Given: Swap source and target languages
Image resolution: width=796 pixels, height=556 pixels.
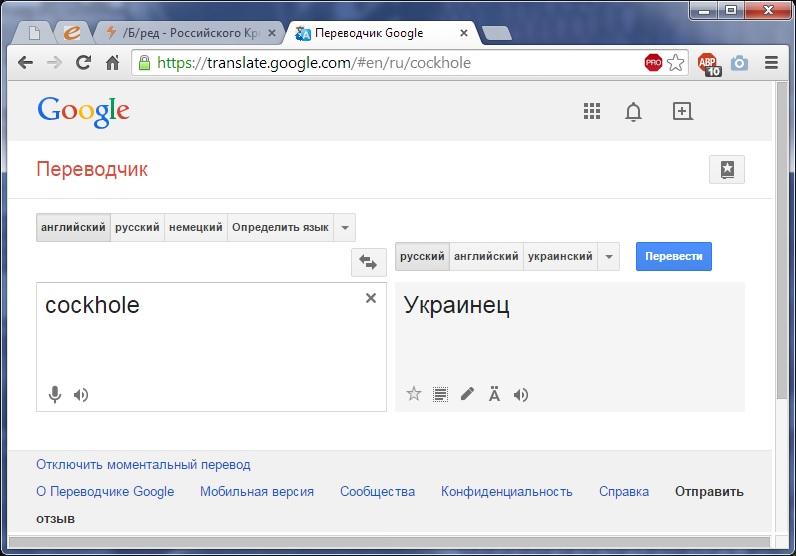Looking at the screenshot, I should coord(369,262).
